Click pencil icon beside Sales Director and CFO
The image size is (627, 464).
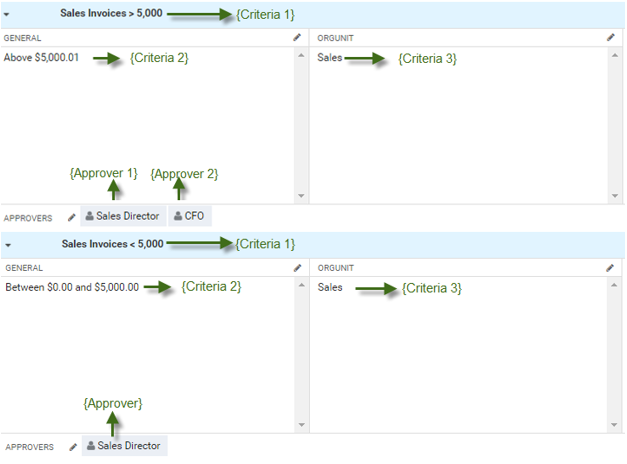click(72, 217)
